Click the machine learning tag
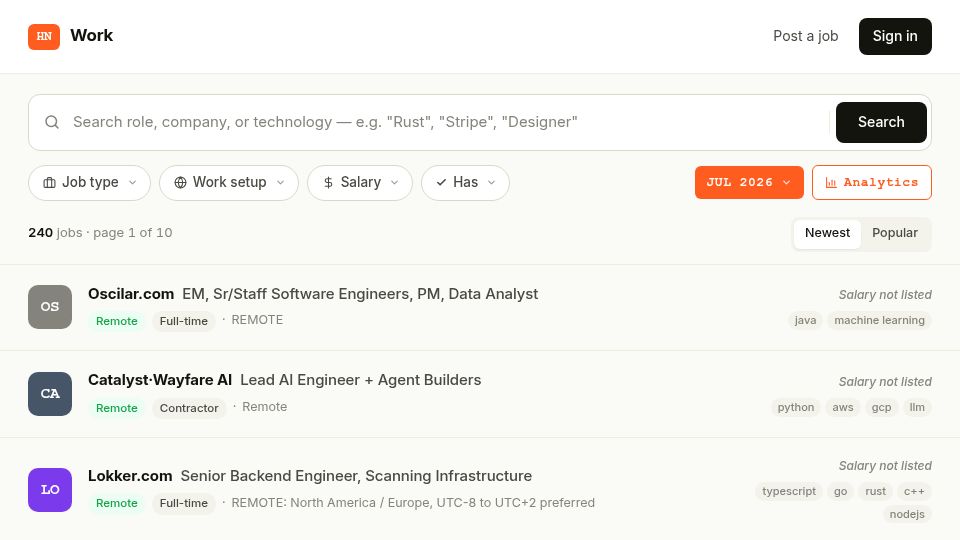Screen dimensions: 960x540 (x=879, y=320)
